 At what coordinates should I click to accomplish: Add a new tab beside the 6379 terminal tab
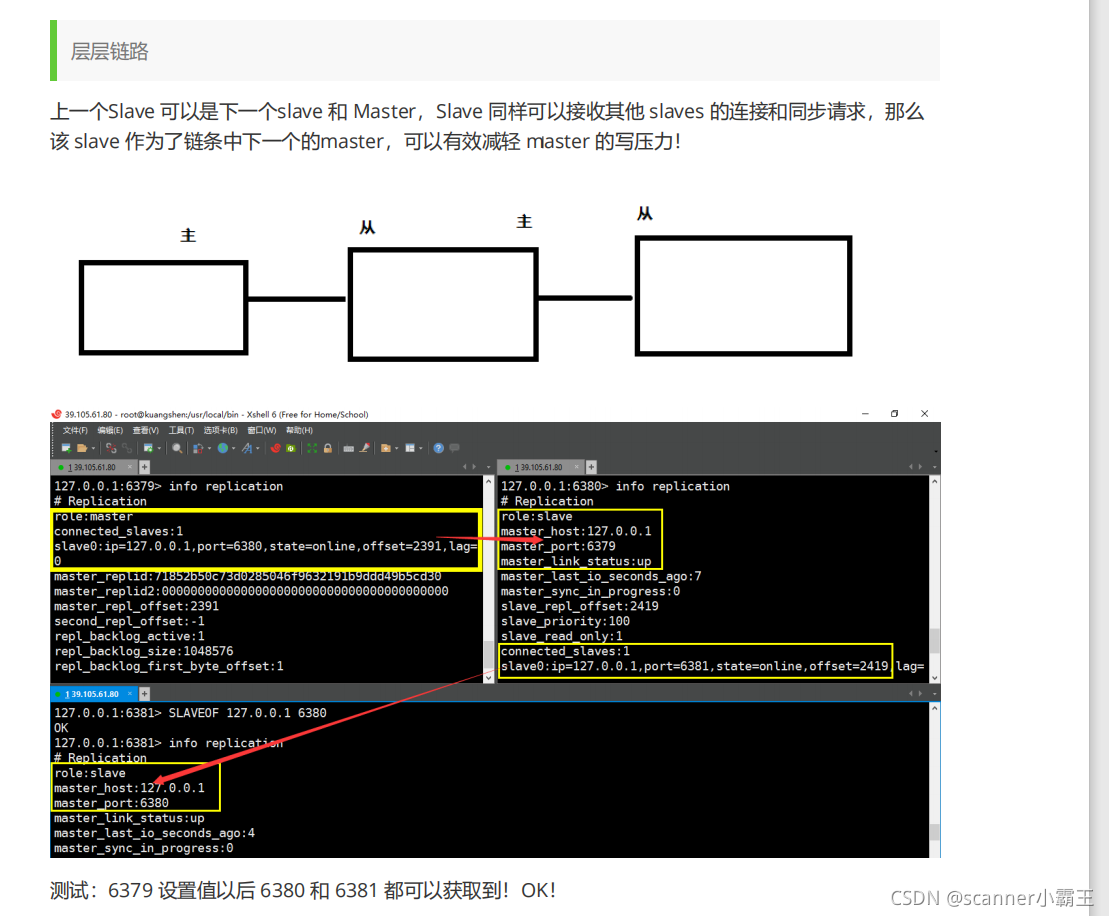(144, 468)
